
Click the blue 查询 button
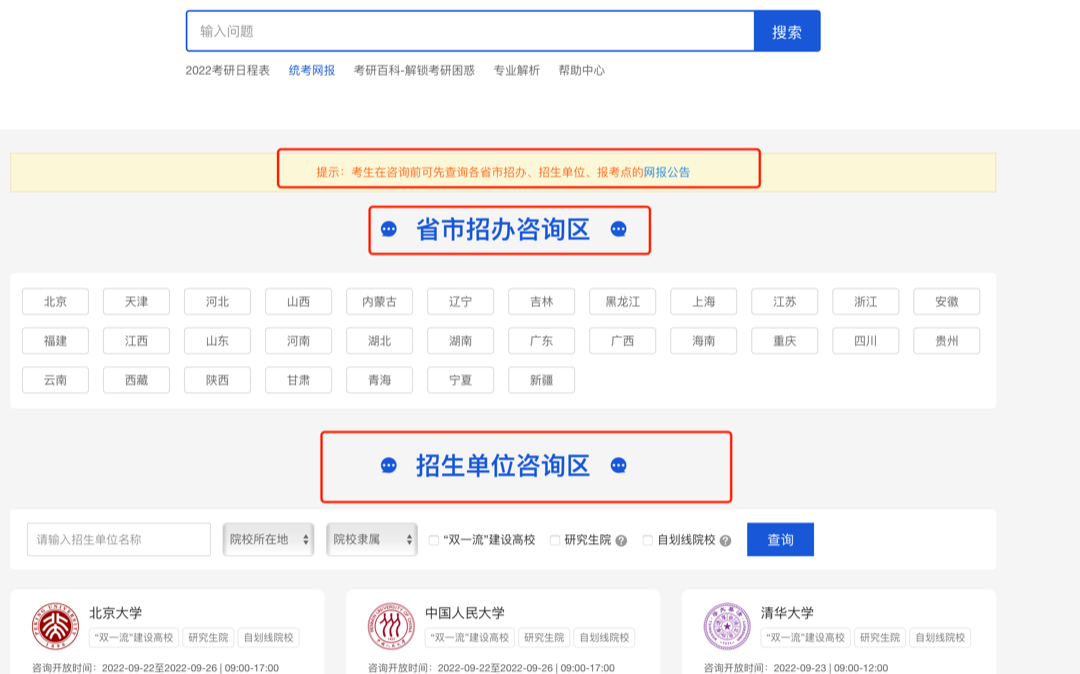pyautogui.click(x=780, y=539)
